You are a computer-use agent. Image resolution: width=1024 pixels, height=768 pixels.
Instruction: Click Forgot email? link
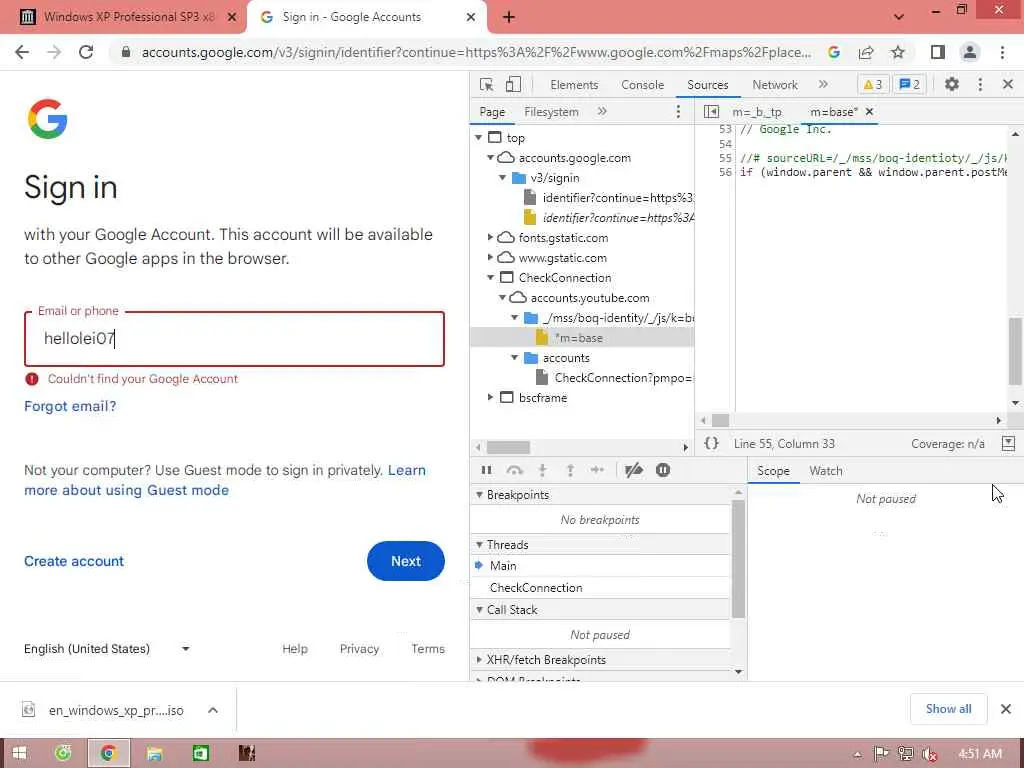[x=70, y=406]
